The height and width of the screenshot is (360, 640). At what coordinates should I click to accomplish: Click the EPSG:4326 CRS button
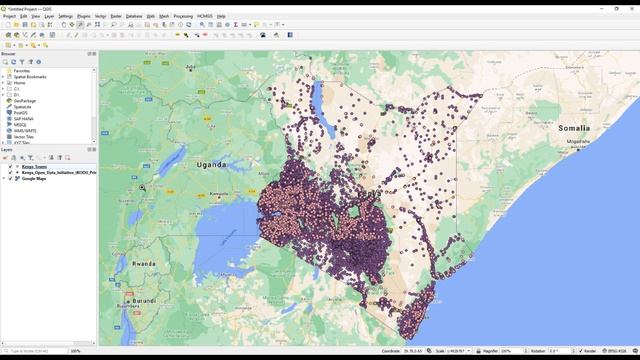click(x=614, y=351)
